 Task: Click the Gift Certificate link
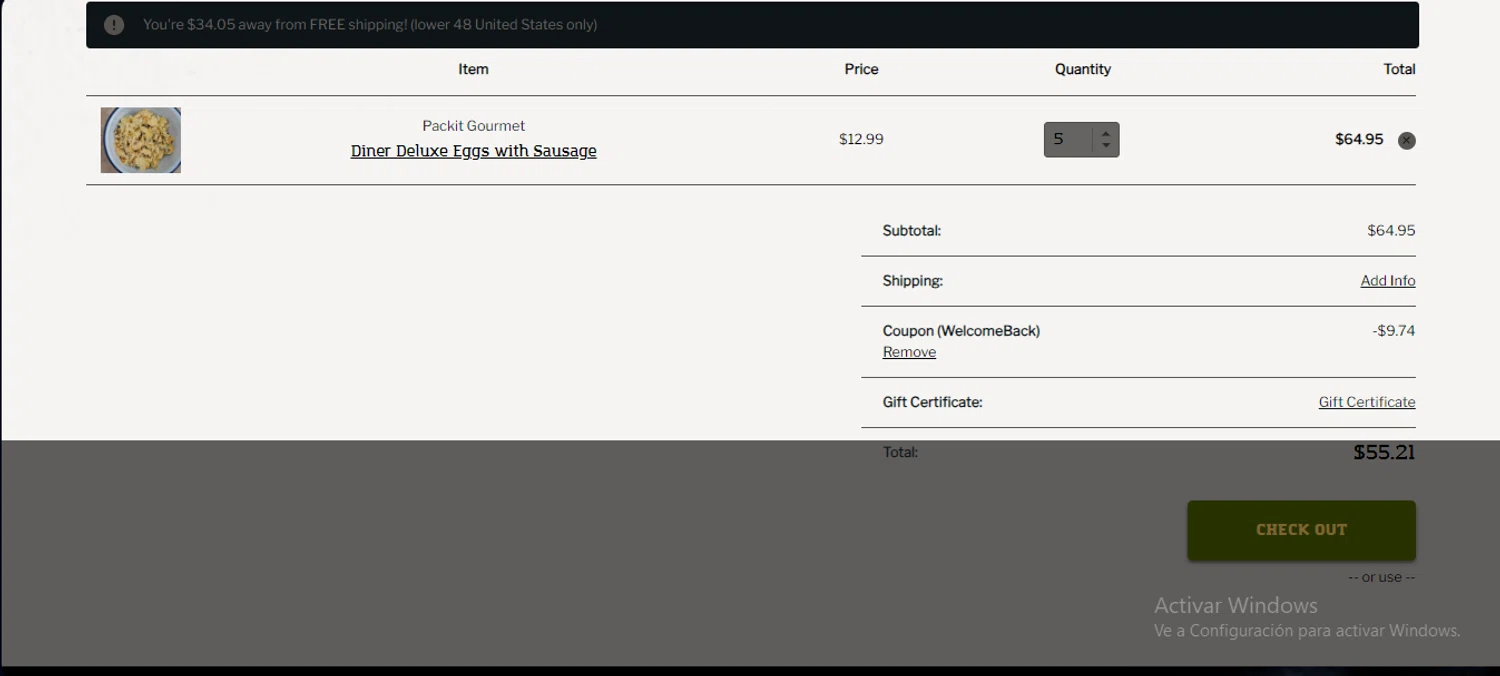(x=1366, y=402)
